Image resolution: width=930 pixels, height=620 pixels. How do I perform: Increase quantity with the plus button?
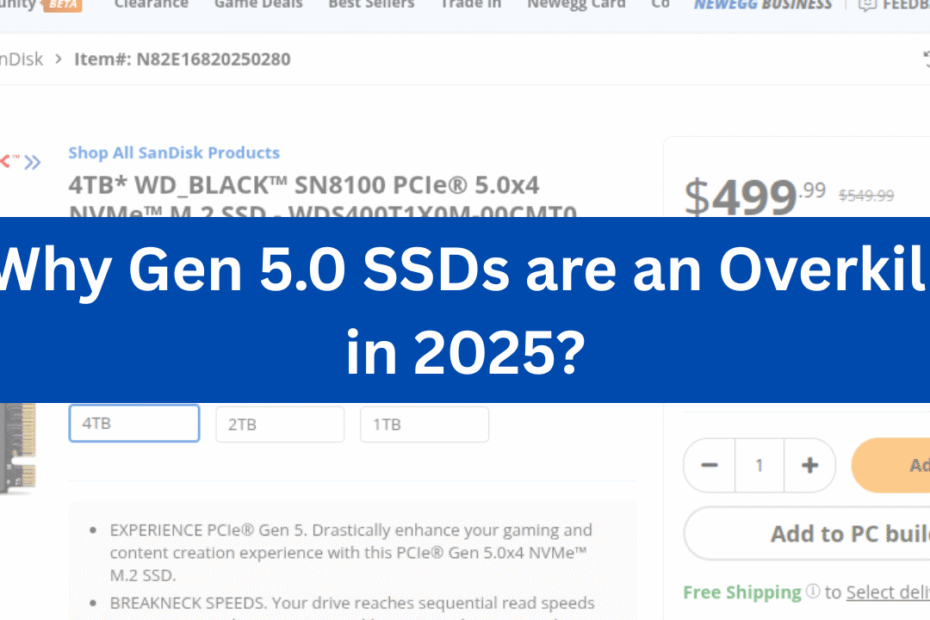click(810, 465)
